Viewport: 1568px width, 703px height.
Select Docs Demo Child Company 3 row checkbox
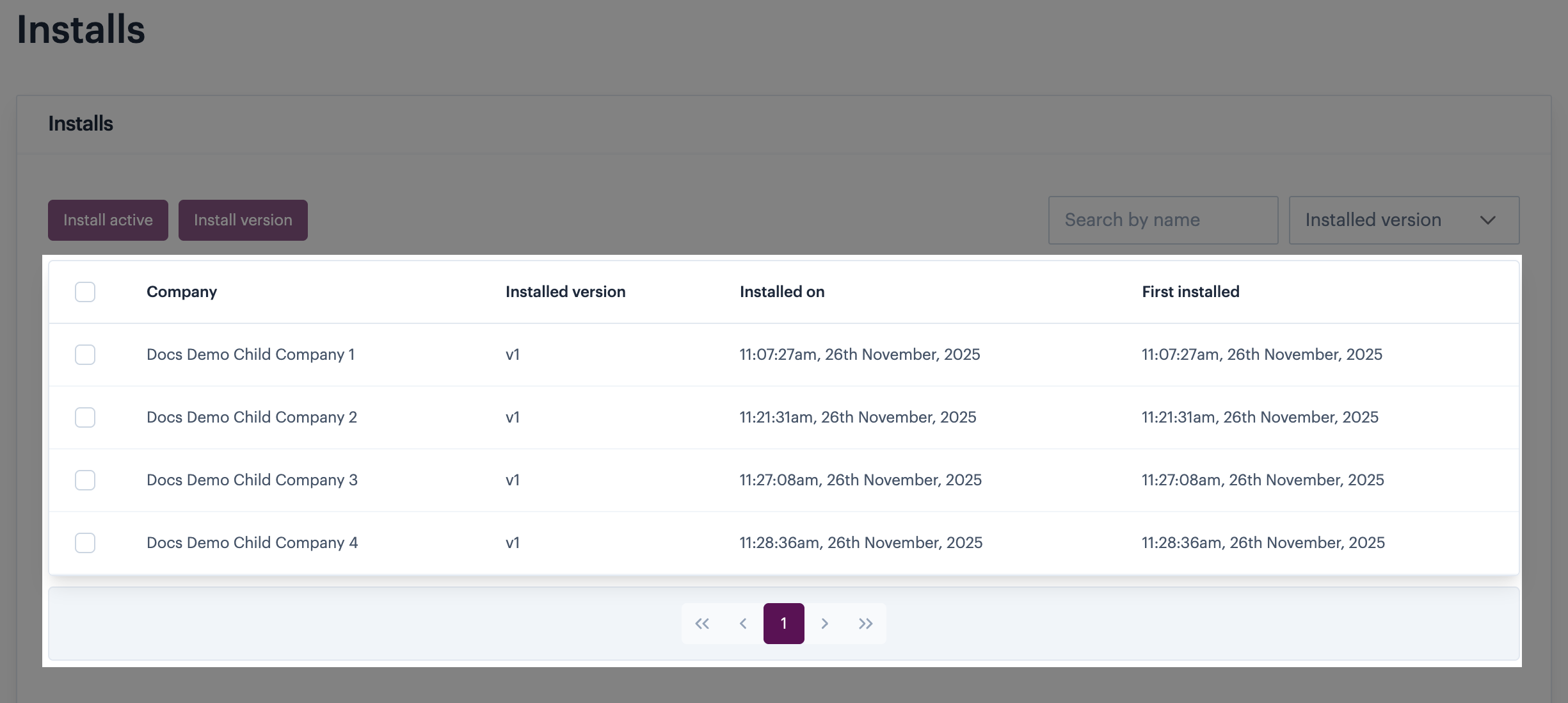pos(85,480)
